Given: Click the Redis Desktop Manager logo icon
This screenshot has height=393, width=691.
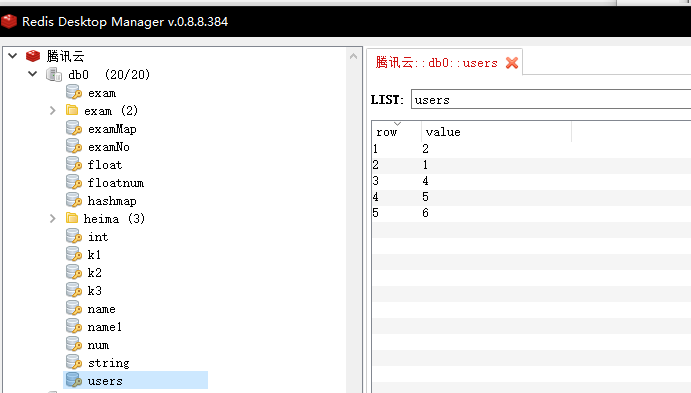Looking at the screenshot, I should coord(9,21).
